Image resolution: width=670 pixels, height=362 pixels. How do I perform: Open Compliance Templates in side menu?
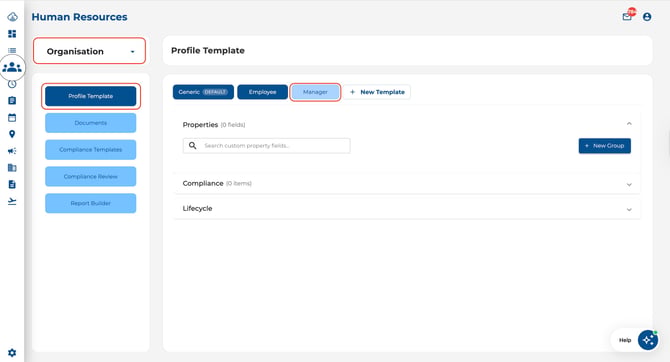pos(91,150)
